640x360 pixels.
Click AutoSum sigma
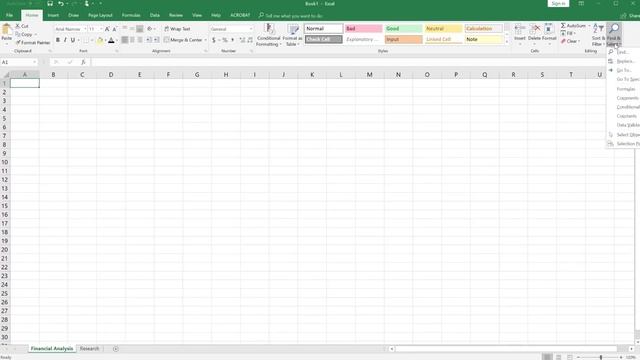(573, 26)
